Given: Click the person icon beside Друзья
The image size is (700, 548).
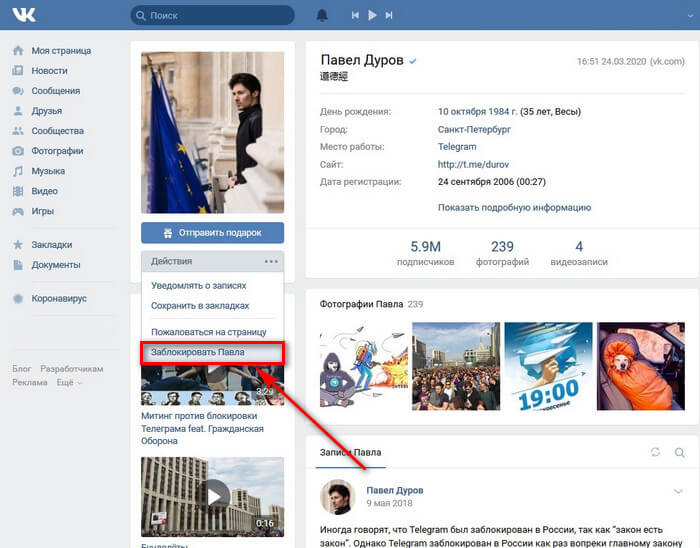Looking at the screenshot, I should pos(18,111).
